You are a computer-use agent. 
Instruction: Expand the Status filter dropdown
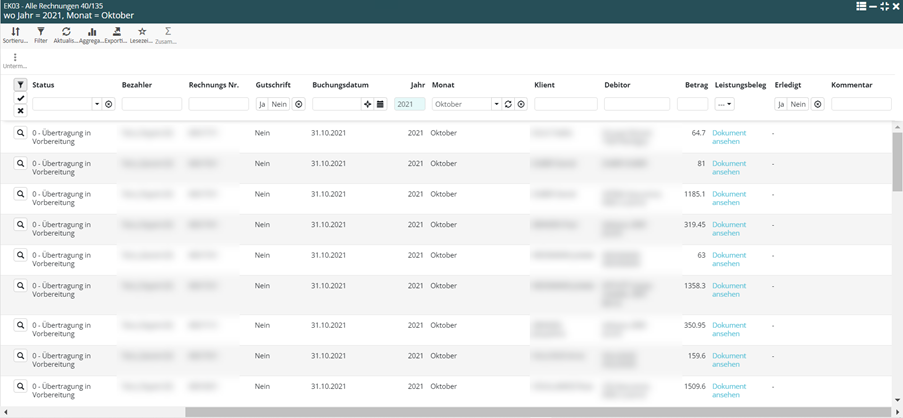(x=97, y=104)
